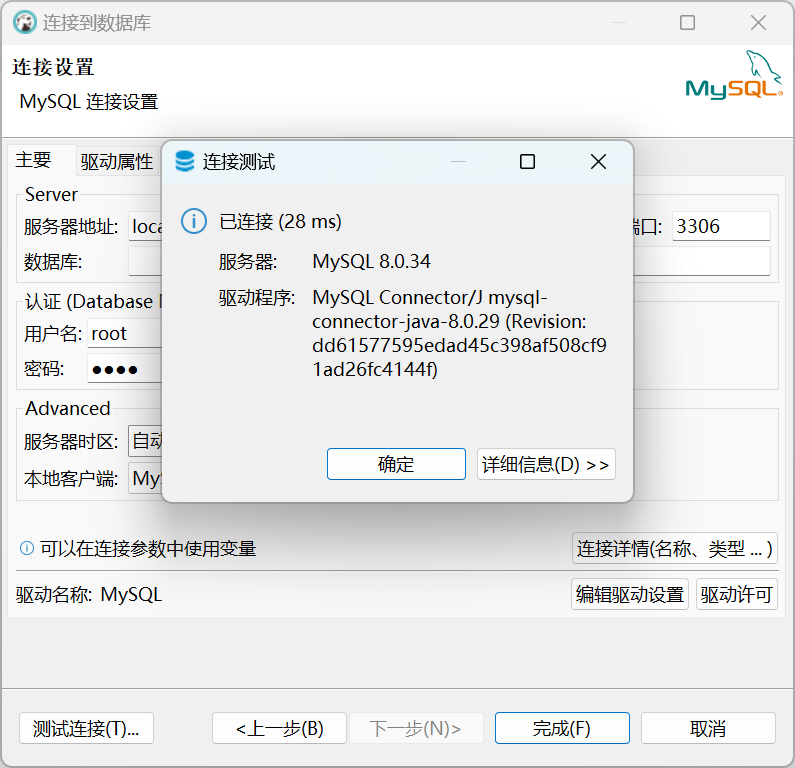Click the info icon next to 已连接

(194, 222)
